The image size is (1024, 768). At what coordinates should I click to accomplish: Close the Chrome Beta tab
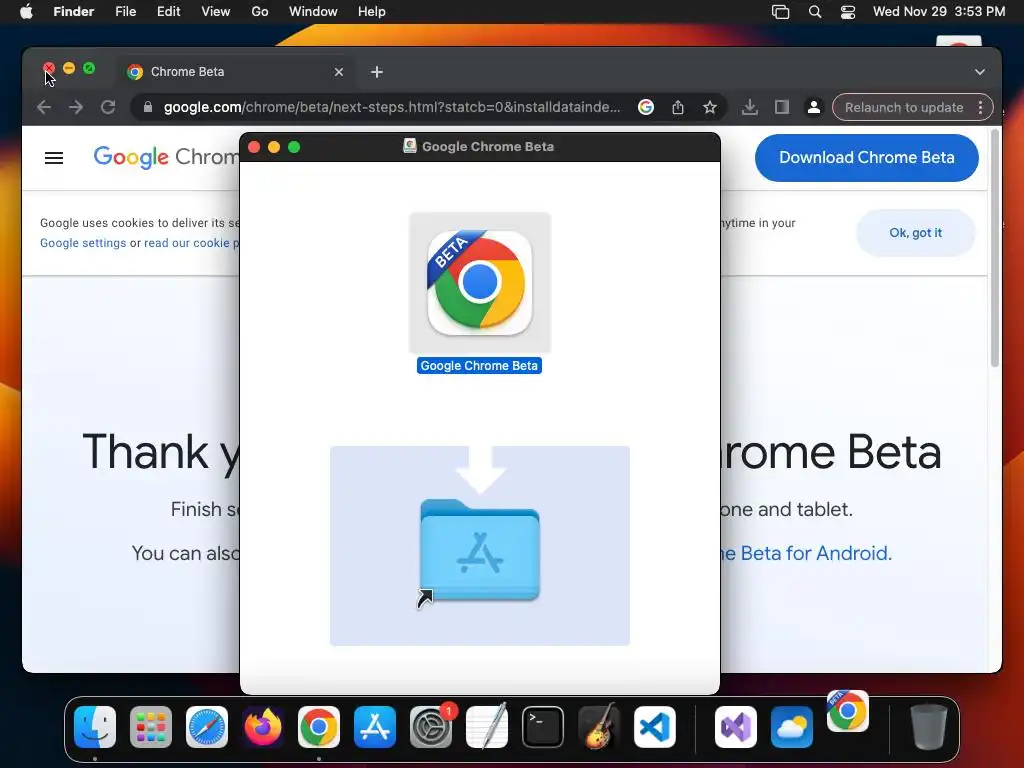tap(338, 72)
